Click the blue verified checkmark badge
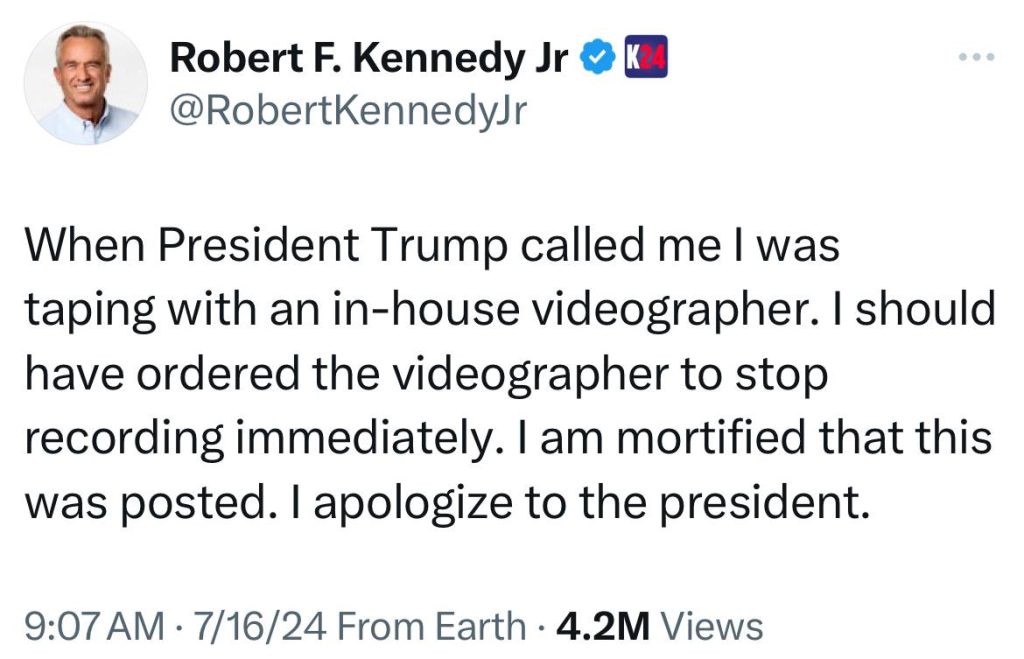 click(x=597, y=61)
